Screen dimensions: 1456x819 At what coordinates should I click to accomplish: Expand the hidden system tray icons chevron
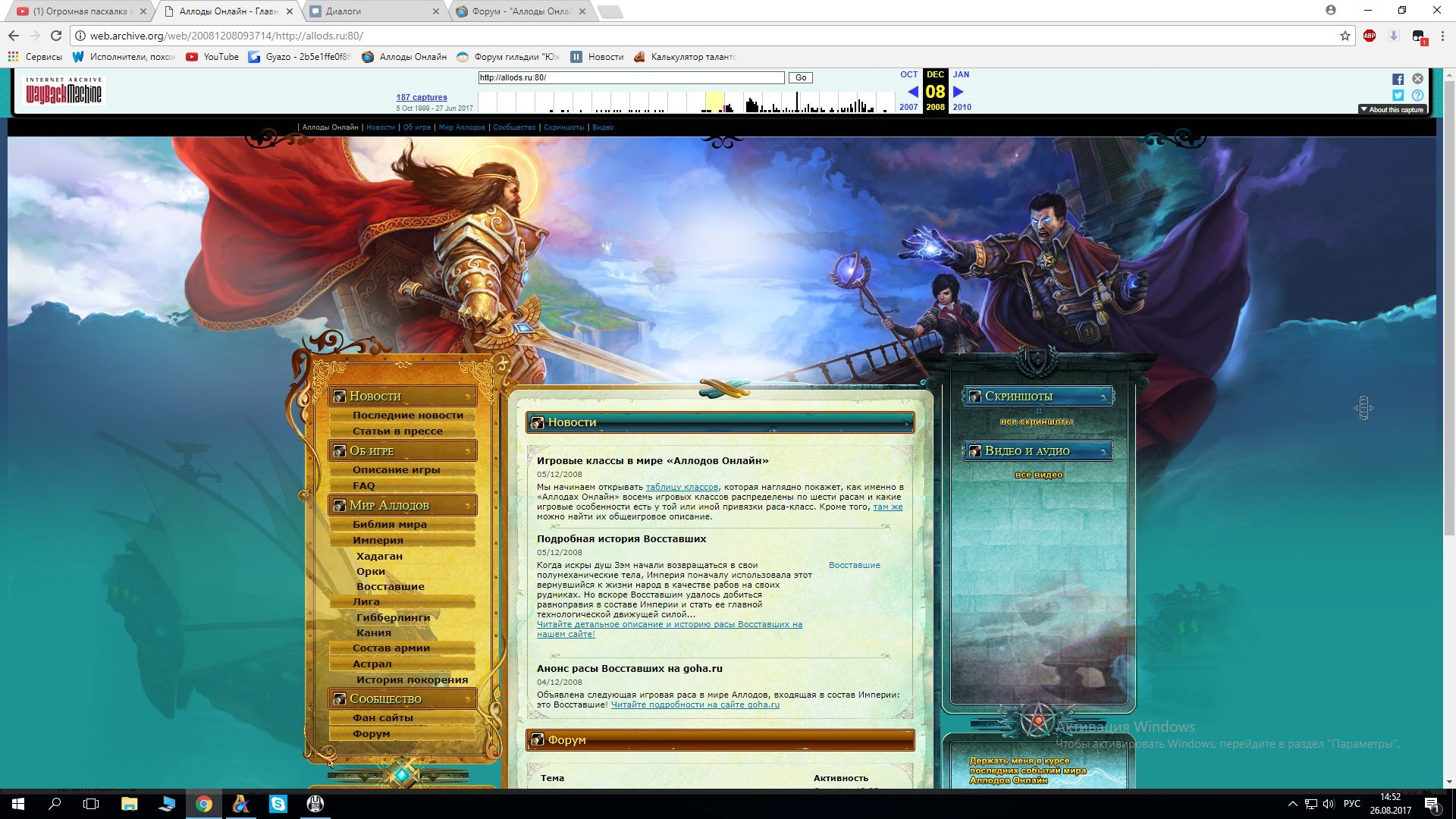tap(1292, 804)
